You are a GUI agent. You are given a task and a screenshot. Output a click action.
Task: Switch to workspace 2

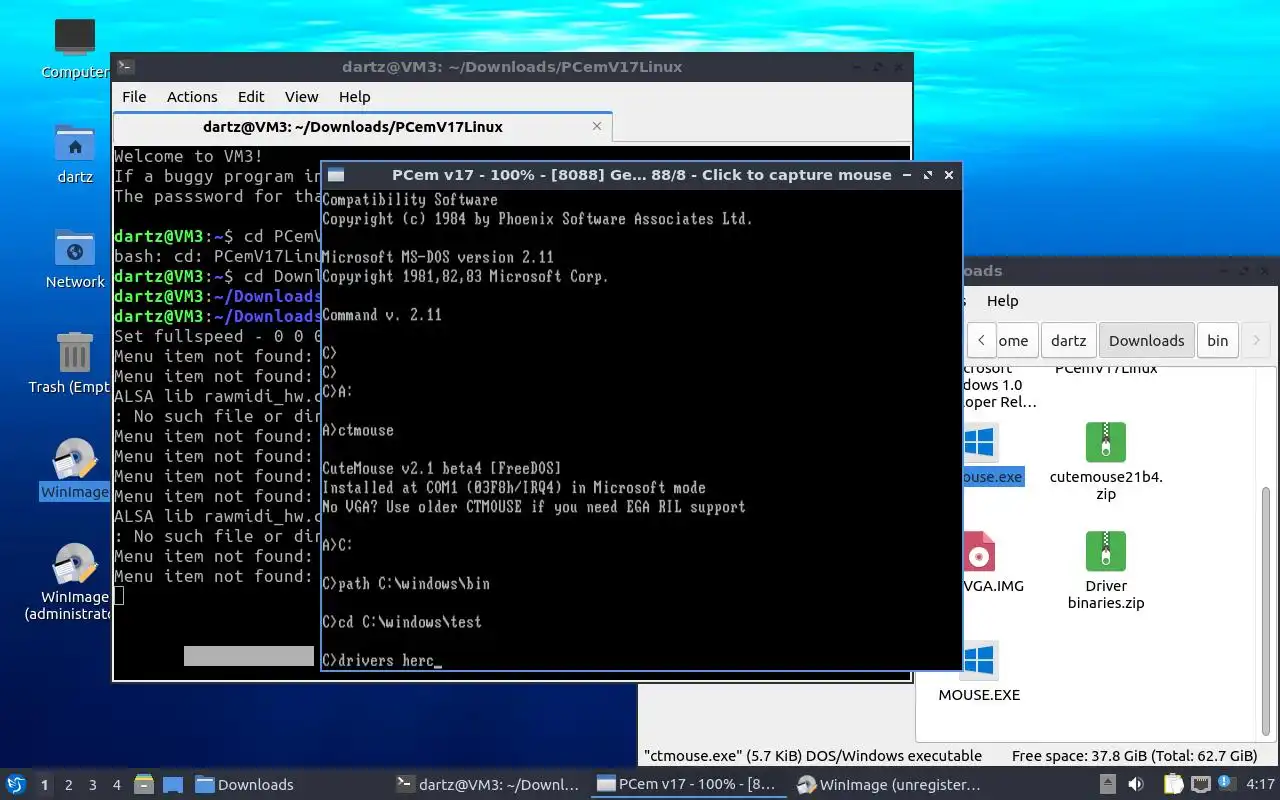pos(69,785)
